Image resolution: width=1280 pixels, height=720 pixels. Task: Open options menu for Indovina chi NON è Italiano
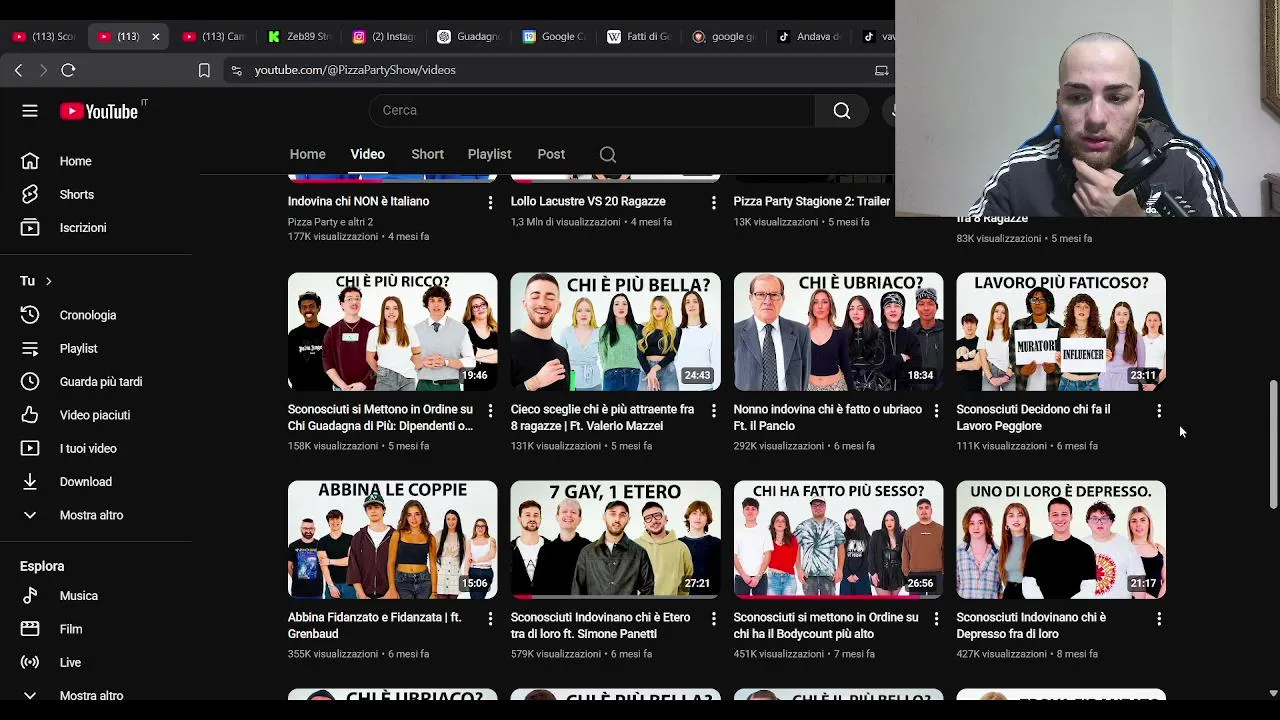tap(490, 203)
